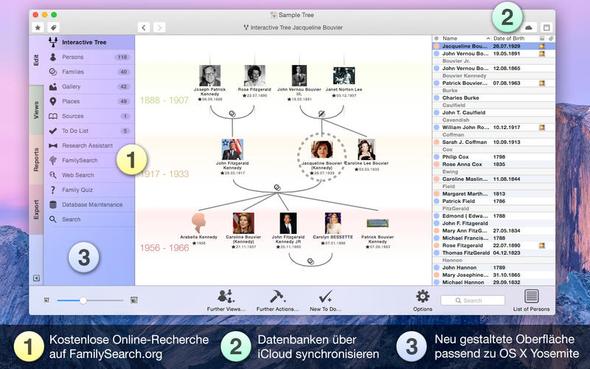Launch the Research Assistant
Viewport: 590px width, 369px height.
[x=90, y=146]
